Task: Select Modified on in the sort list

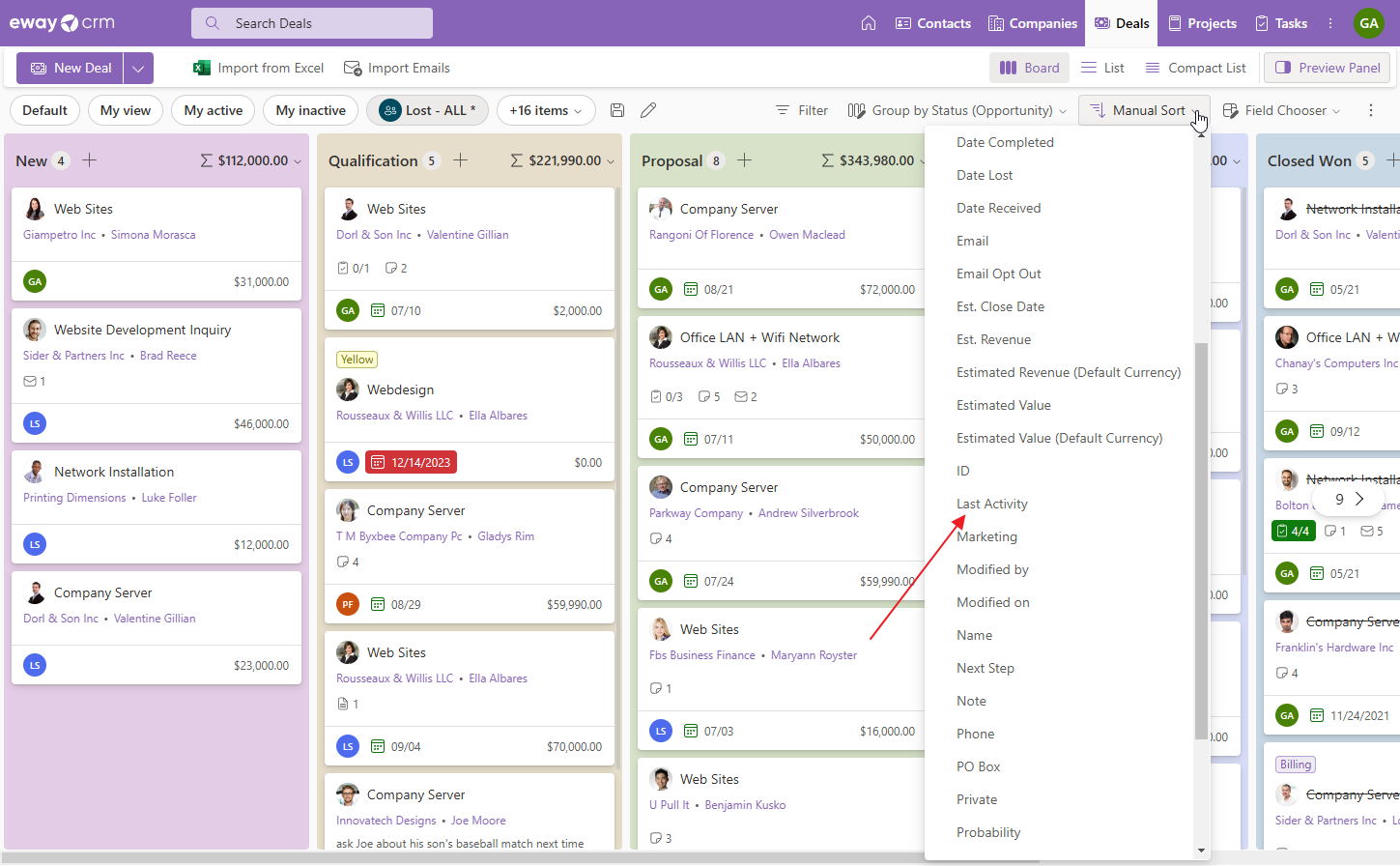Action: (x=993, y=602)
